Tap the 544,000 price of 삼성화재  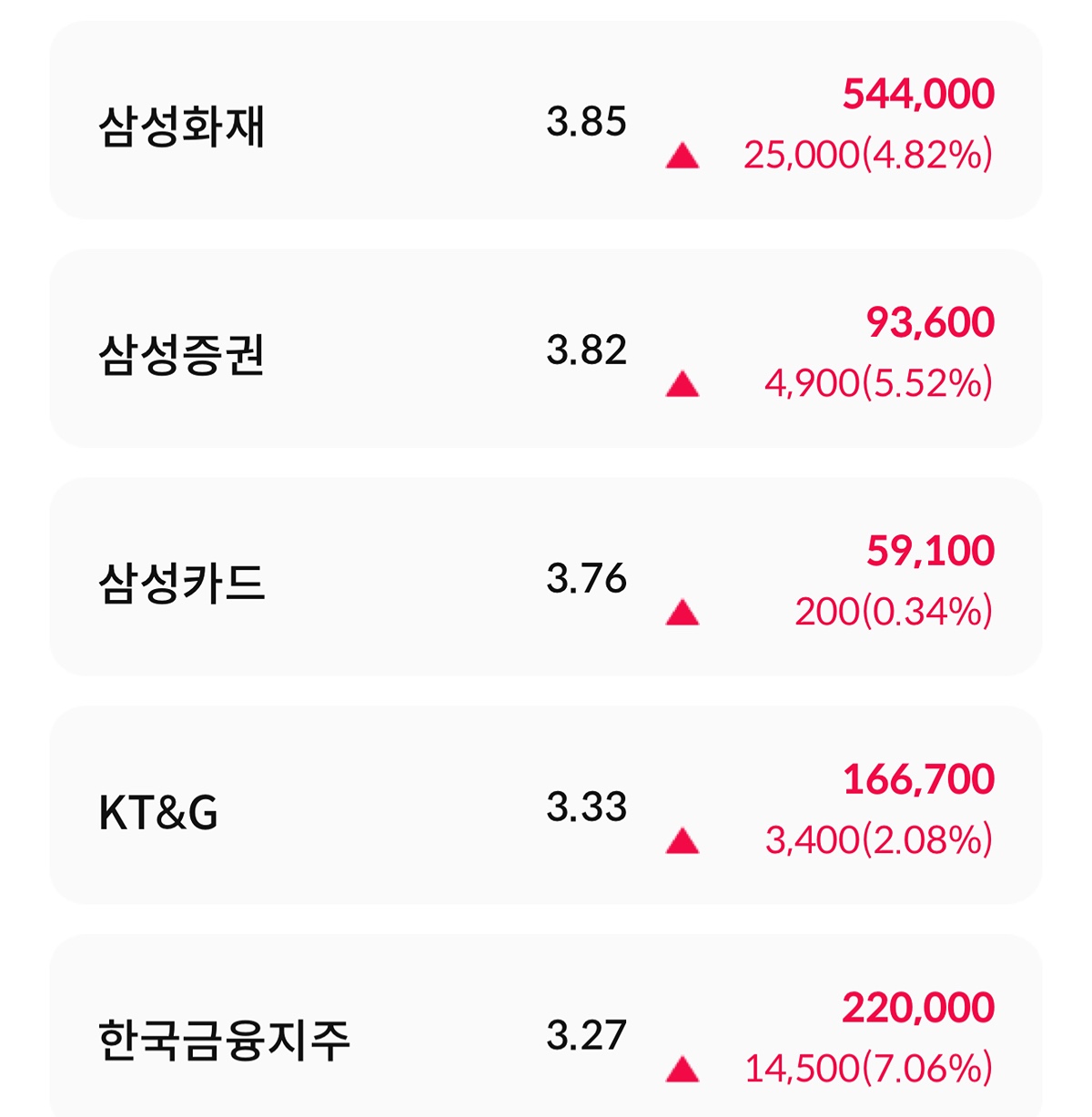[x=918, y=94]
